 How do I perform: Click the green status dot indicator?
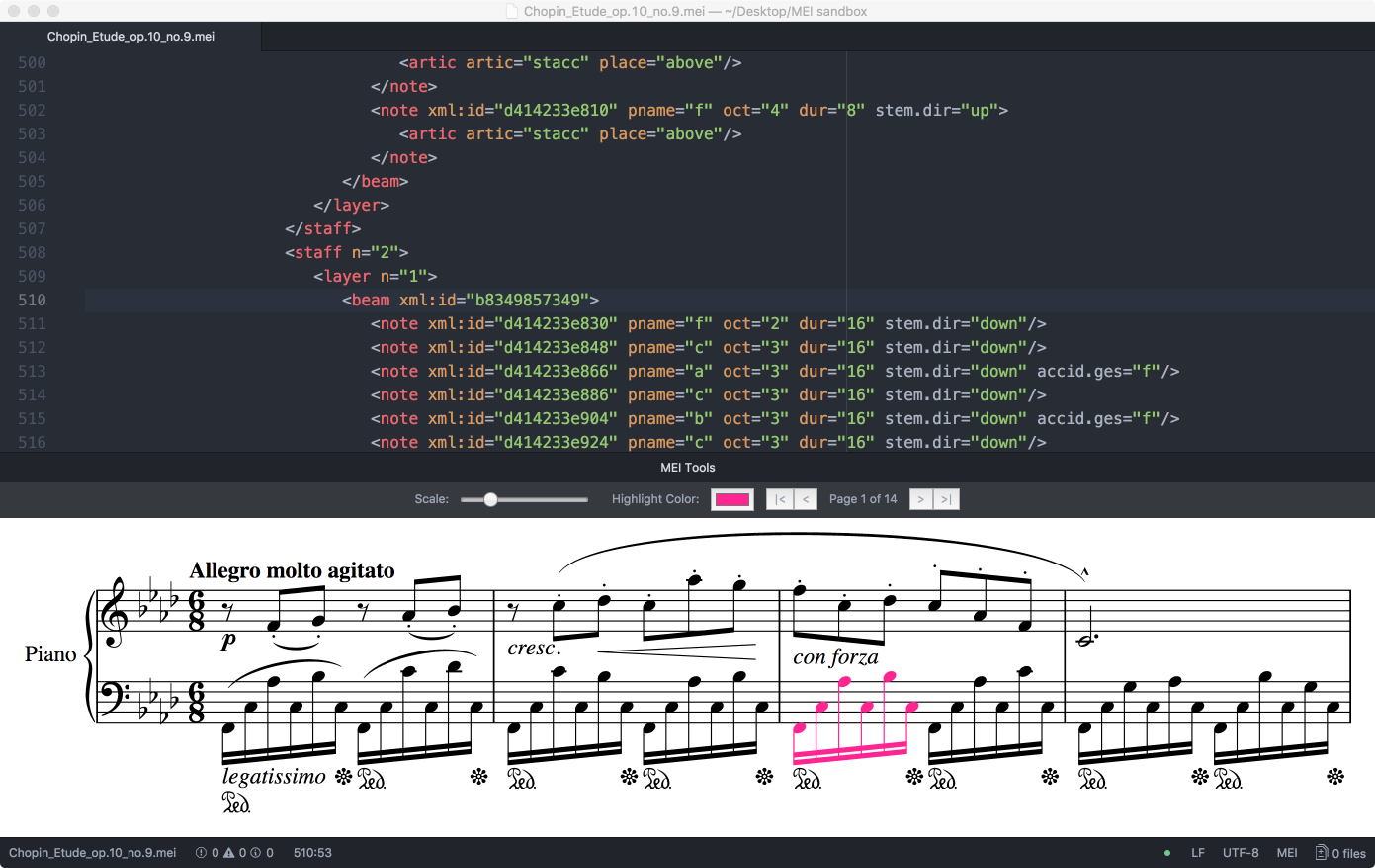[x=1167, y=853]
